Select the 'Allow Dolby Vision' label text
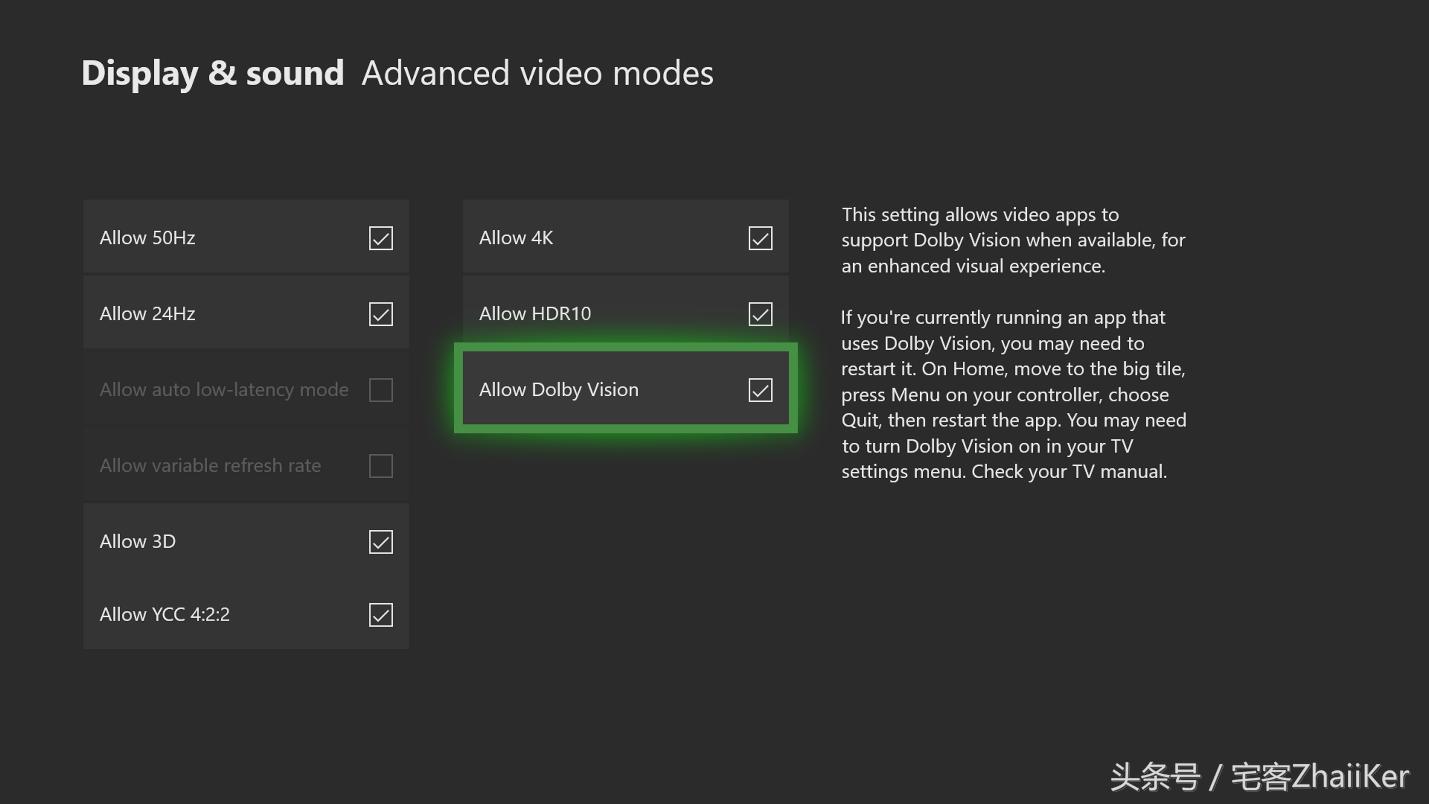1429x804 pixels. [x=559, y=390]
